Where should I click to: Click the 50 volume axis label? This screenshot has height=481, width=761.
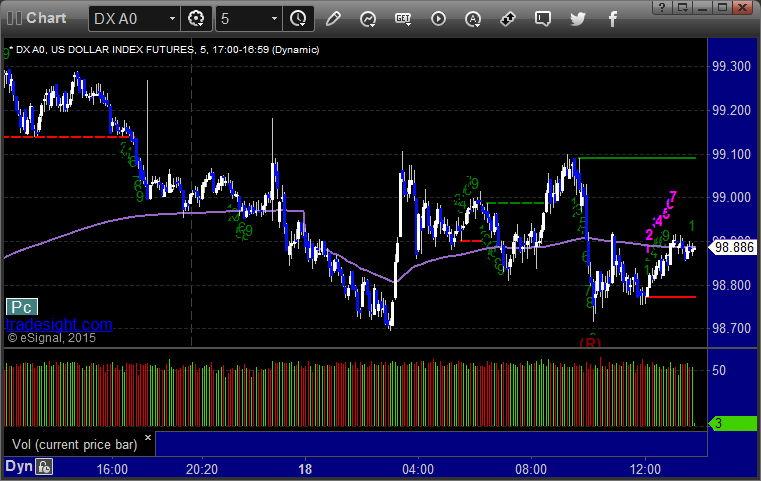point(719,370)
